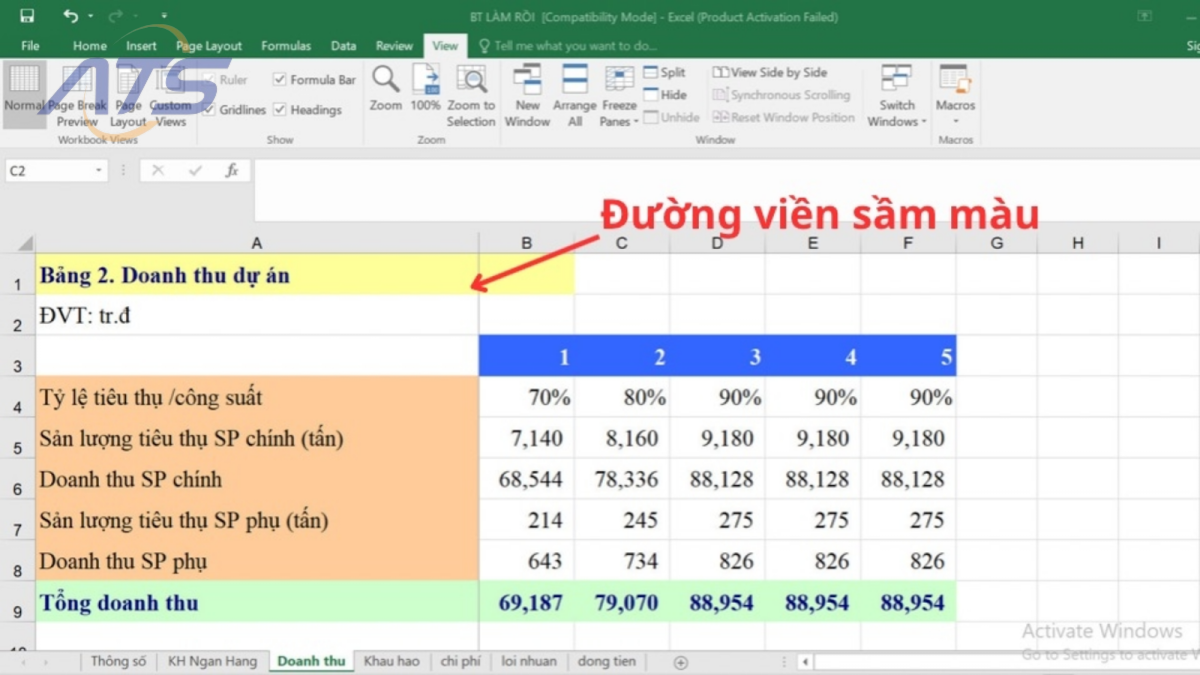Image resolution: width=1200 pixels, height=675 pixels.
Task: Uncheck the Formula Bar option
Action: [x=281, y=79]
